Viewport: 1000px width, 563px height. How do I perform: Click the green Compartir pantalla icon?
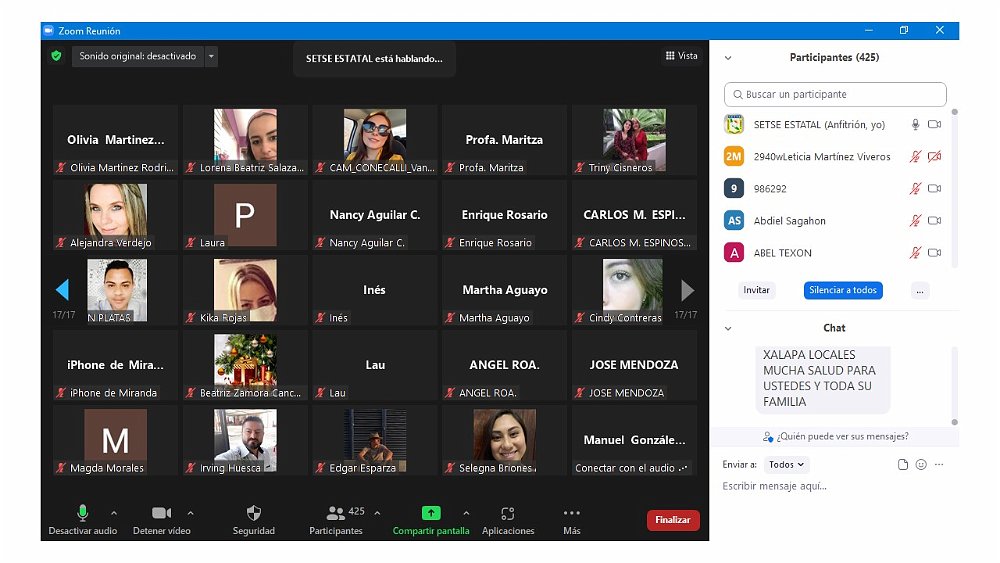431,513
